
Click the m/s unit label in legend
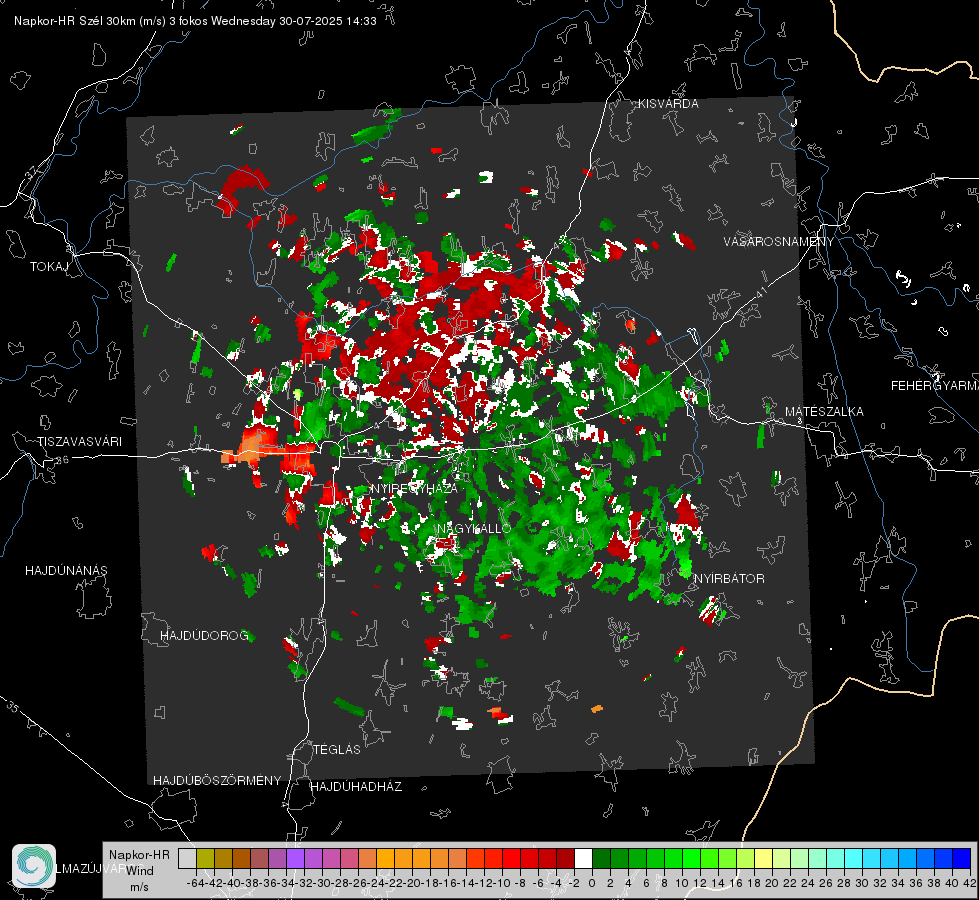(x=140, y=886)
